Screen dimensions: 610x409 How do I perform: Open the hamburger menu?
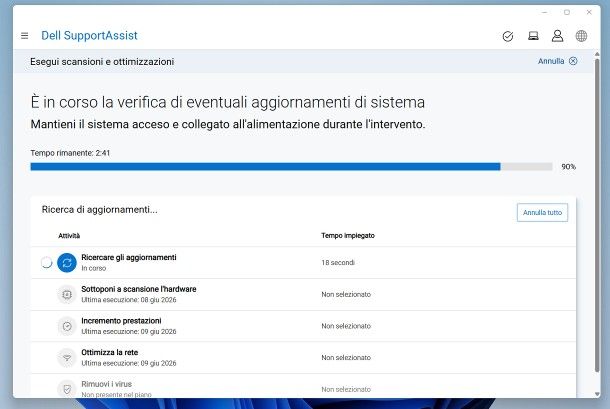pos(25,36)
